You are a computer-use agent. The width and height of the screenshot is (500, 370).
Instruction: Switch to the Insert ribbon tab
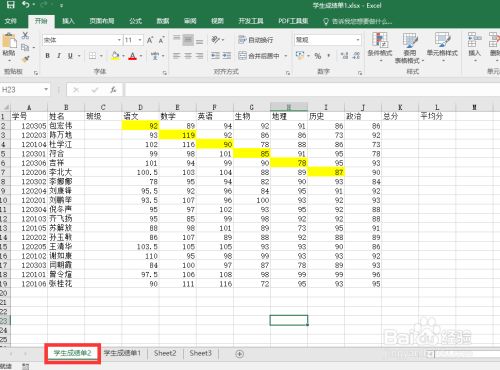(68, 21)
